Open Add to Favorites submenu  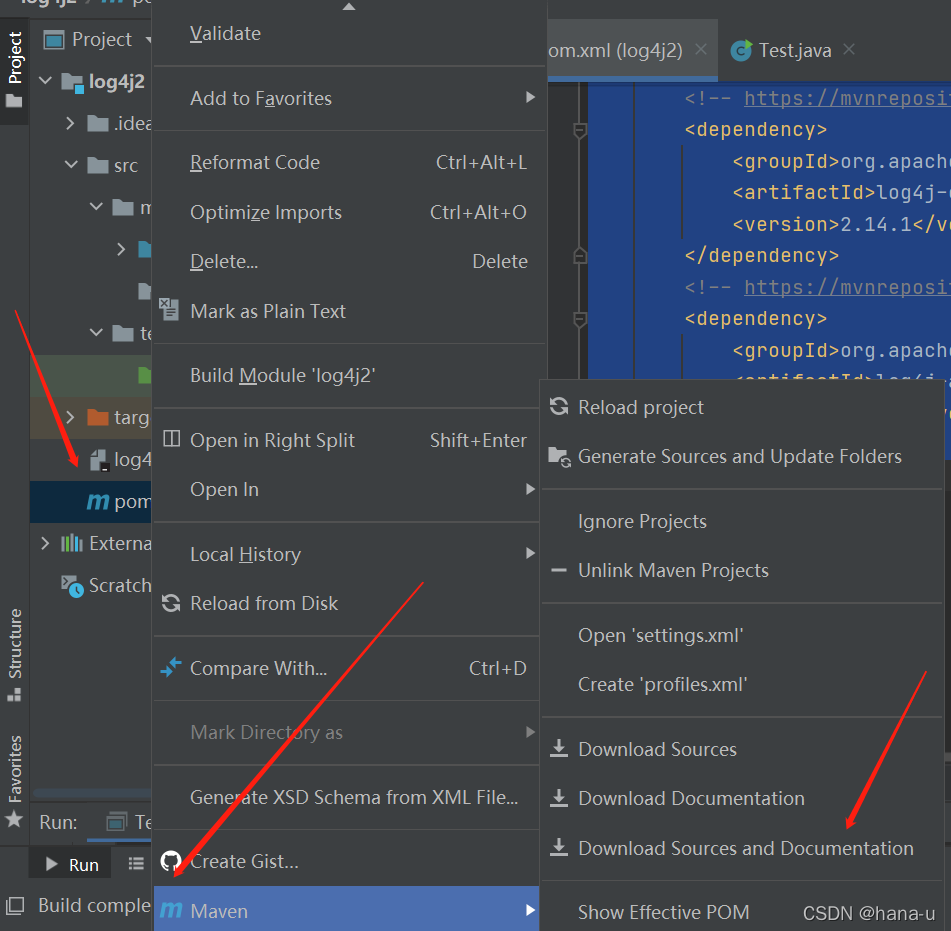tap(349, 98)
